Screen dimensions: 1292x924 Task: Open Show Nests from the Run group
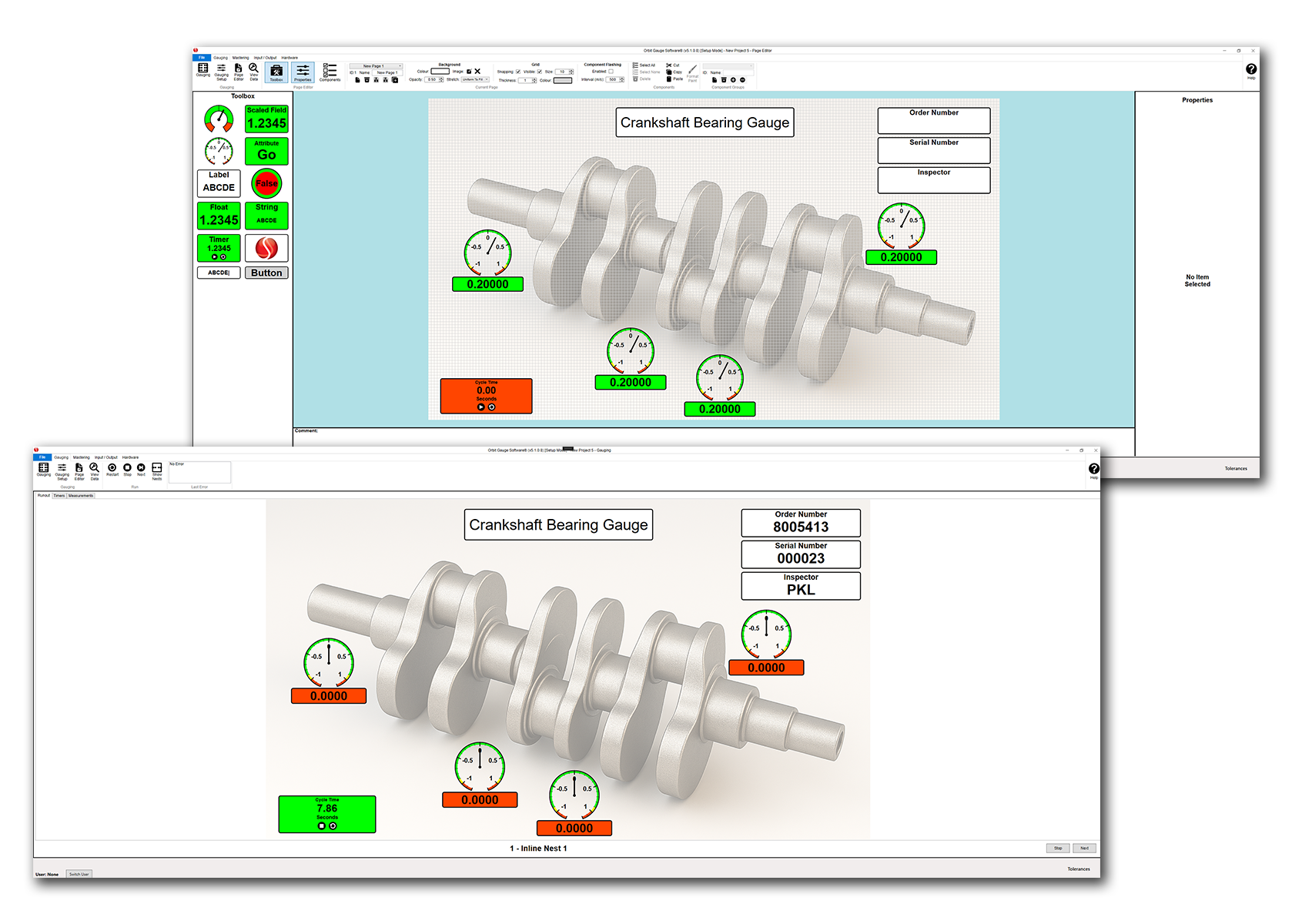click(x=157, y=468)
